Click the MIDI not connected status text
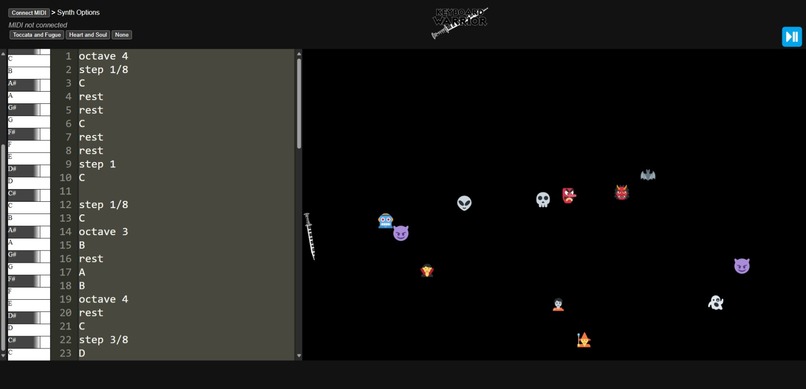806x389 pixels. (38, 25)
